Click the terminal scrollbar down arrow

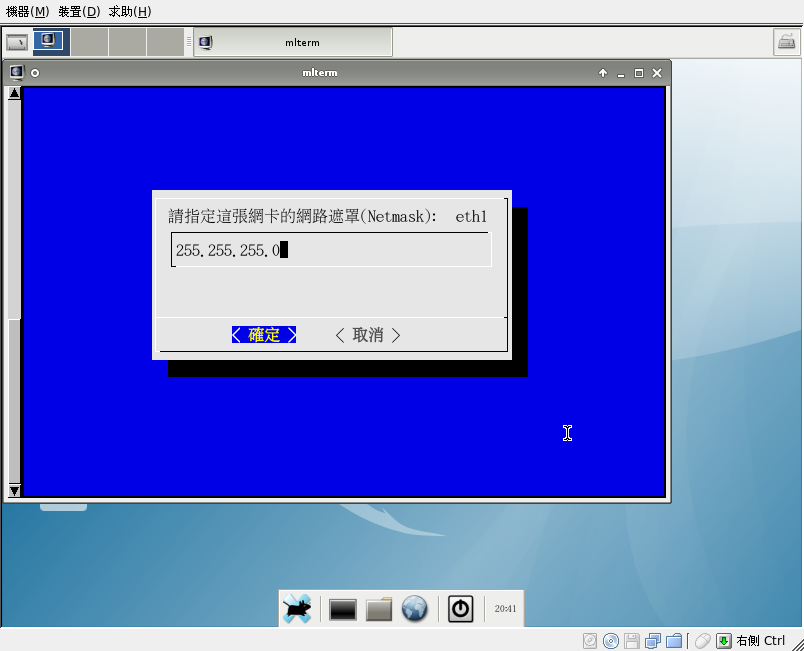tap(14, 491)
